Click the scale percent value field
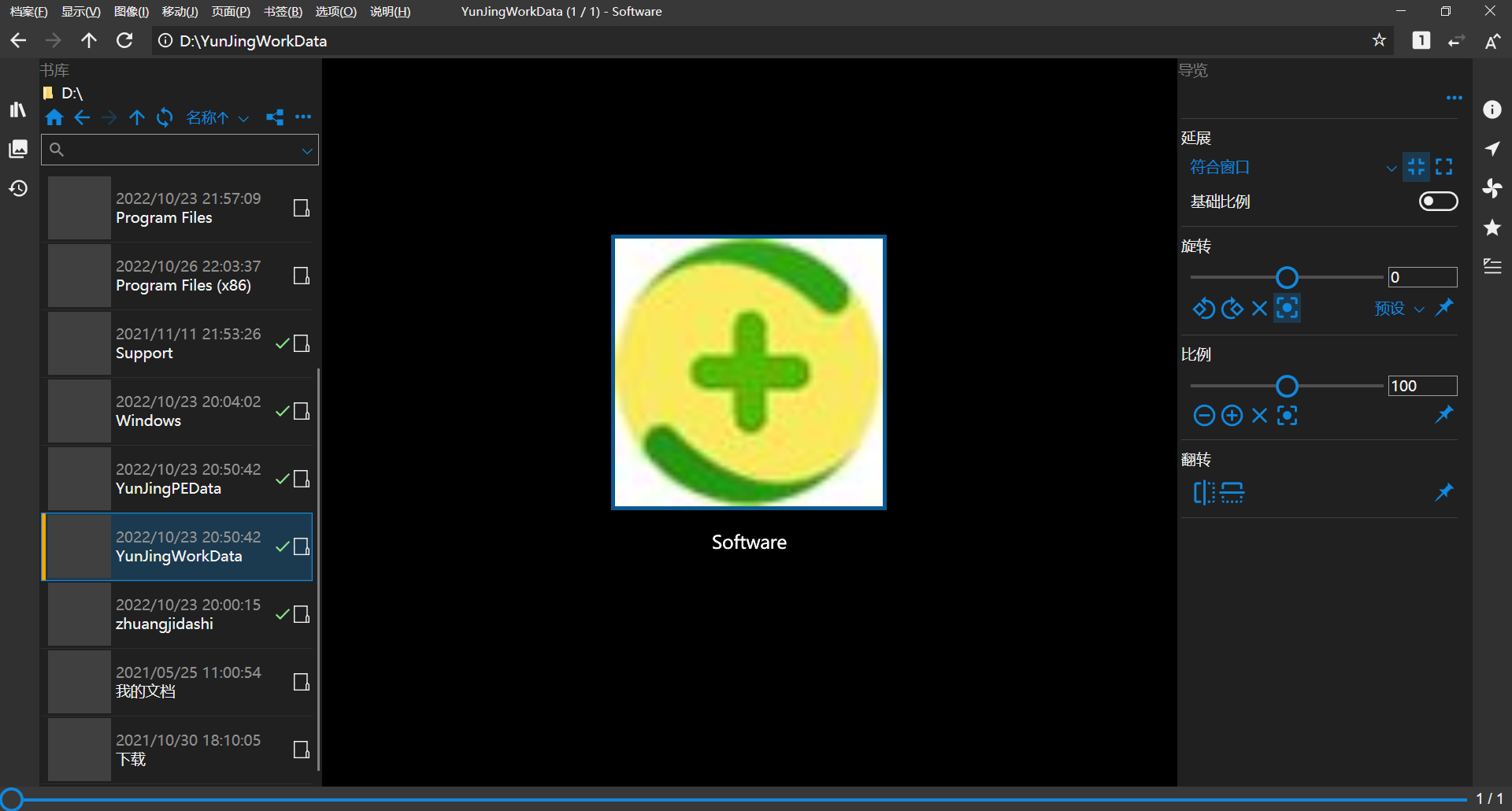This screenshot has height=811, width=1512. (1422, 386)
